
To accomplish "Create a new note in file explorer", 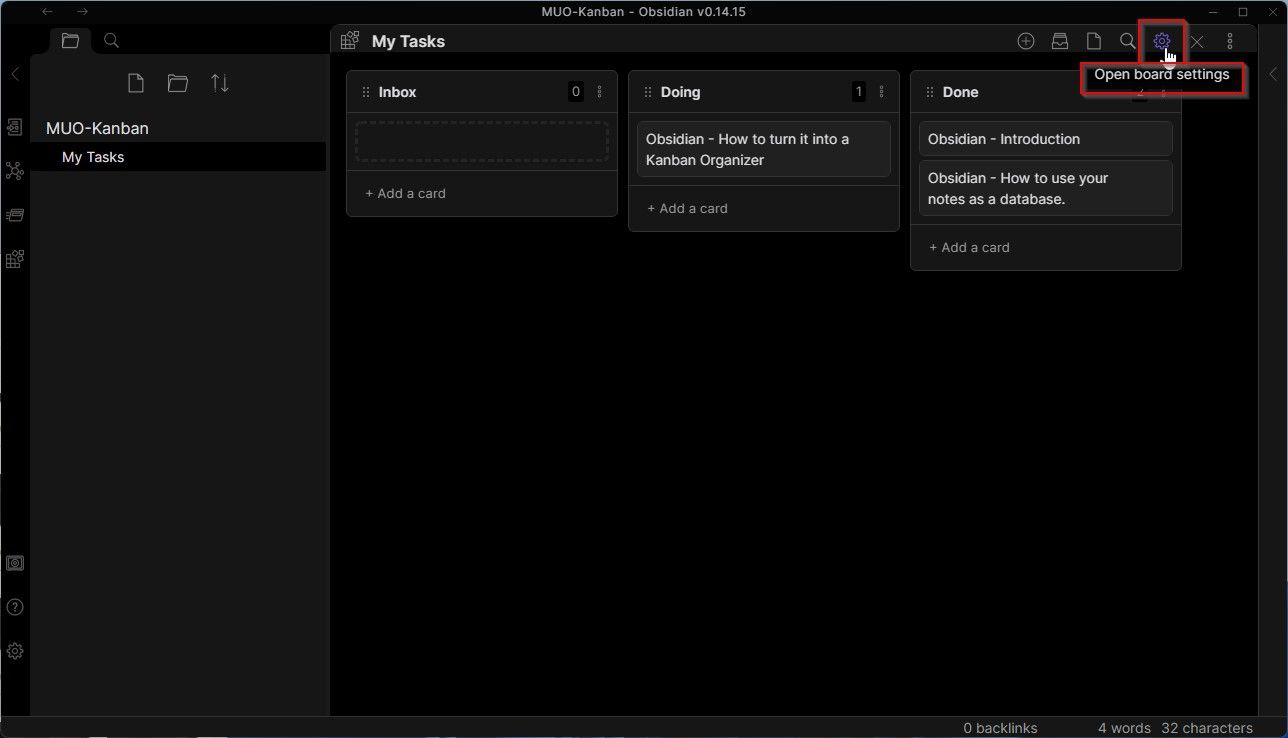I will click(x=136, y=83).
